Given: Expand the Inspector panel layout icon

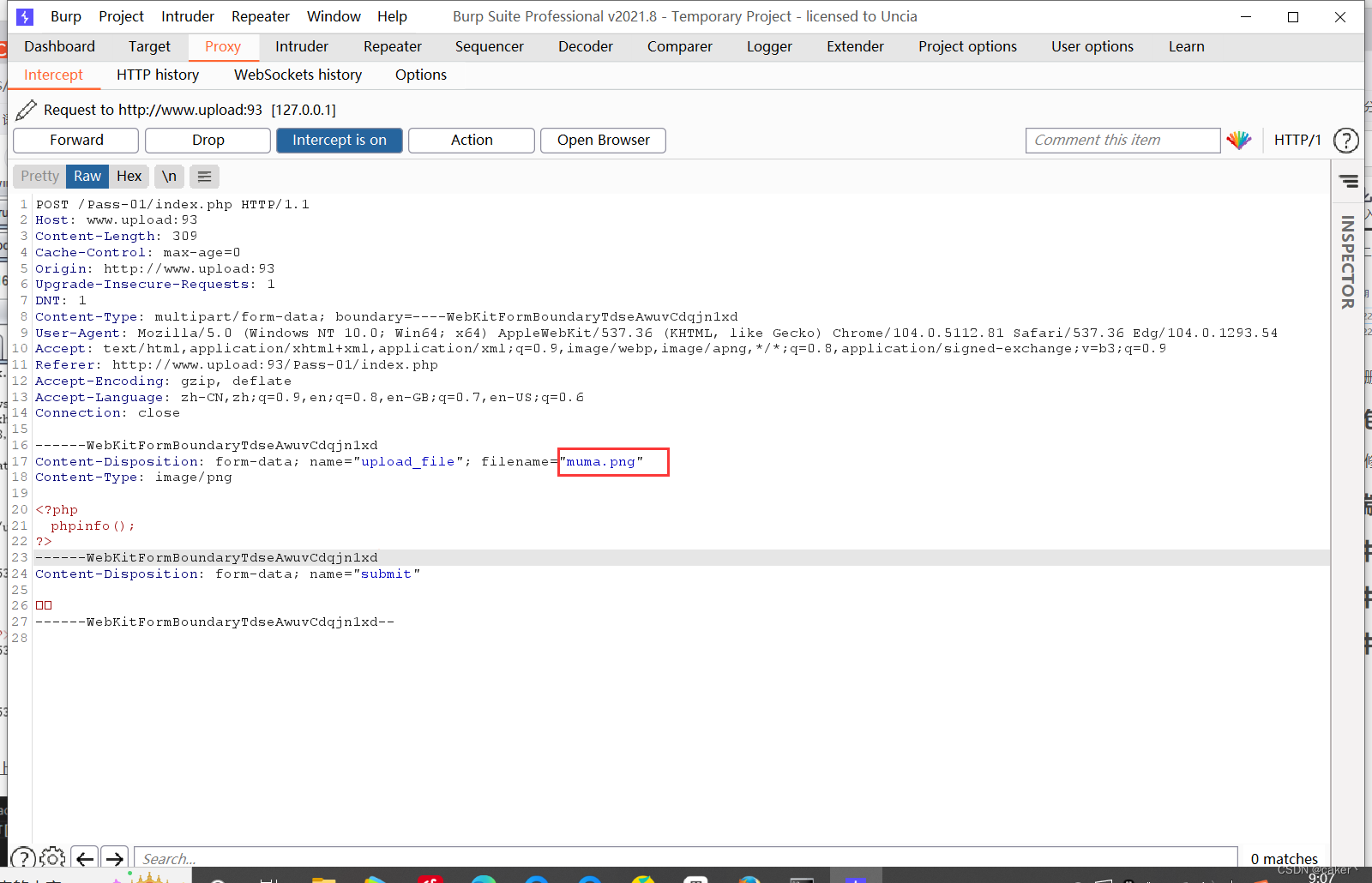Looking at the screenshot, I should pyautogui.click(x=1349, y=181).
